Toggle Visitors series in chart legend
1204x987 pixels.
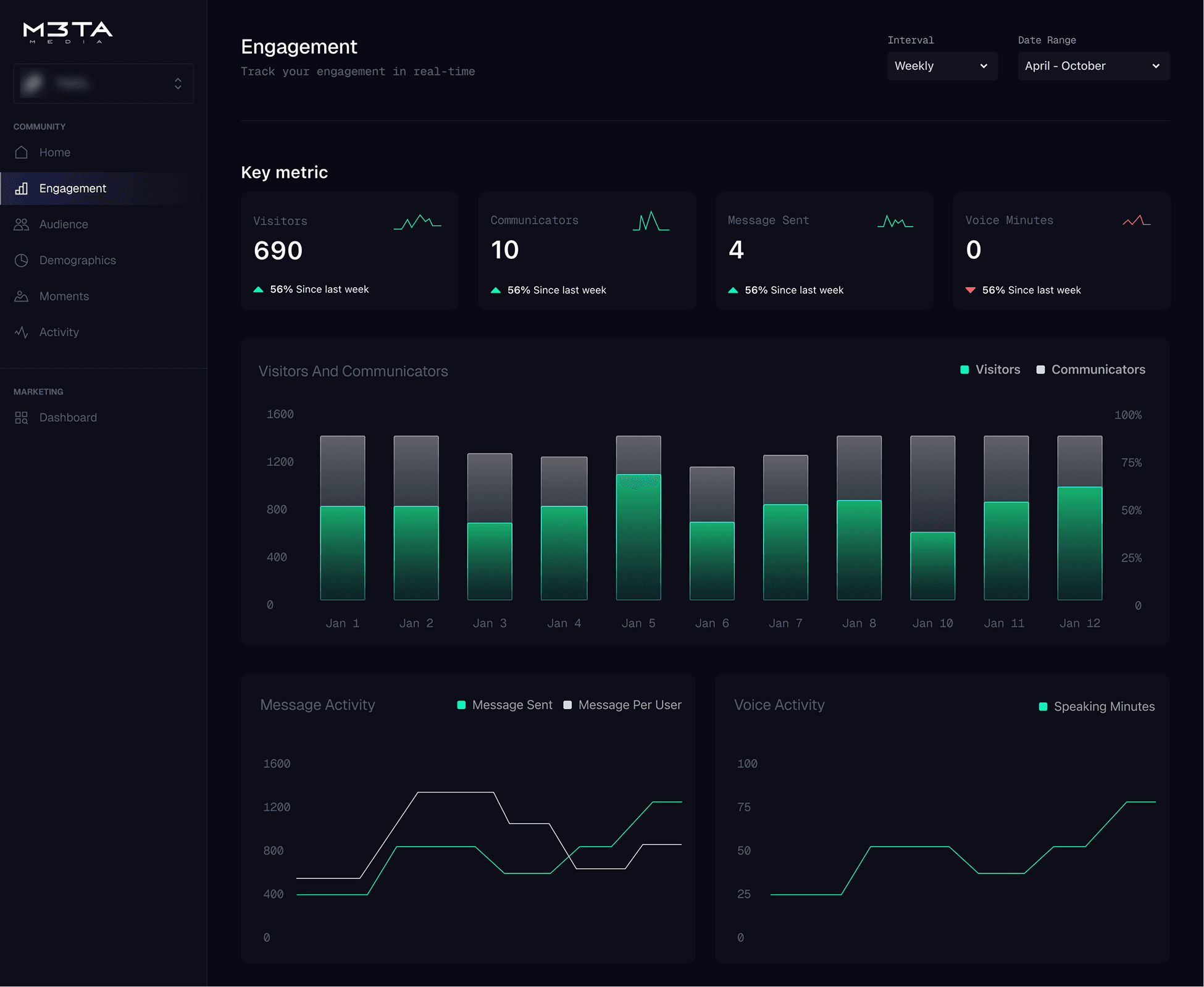pyautogui.click(x=990, y=369)
